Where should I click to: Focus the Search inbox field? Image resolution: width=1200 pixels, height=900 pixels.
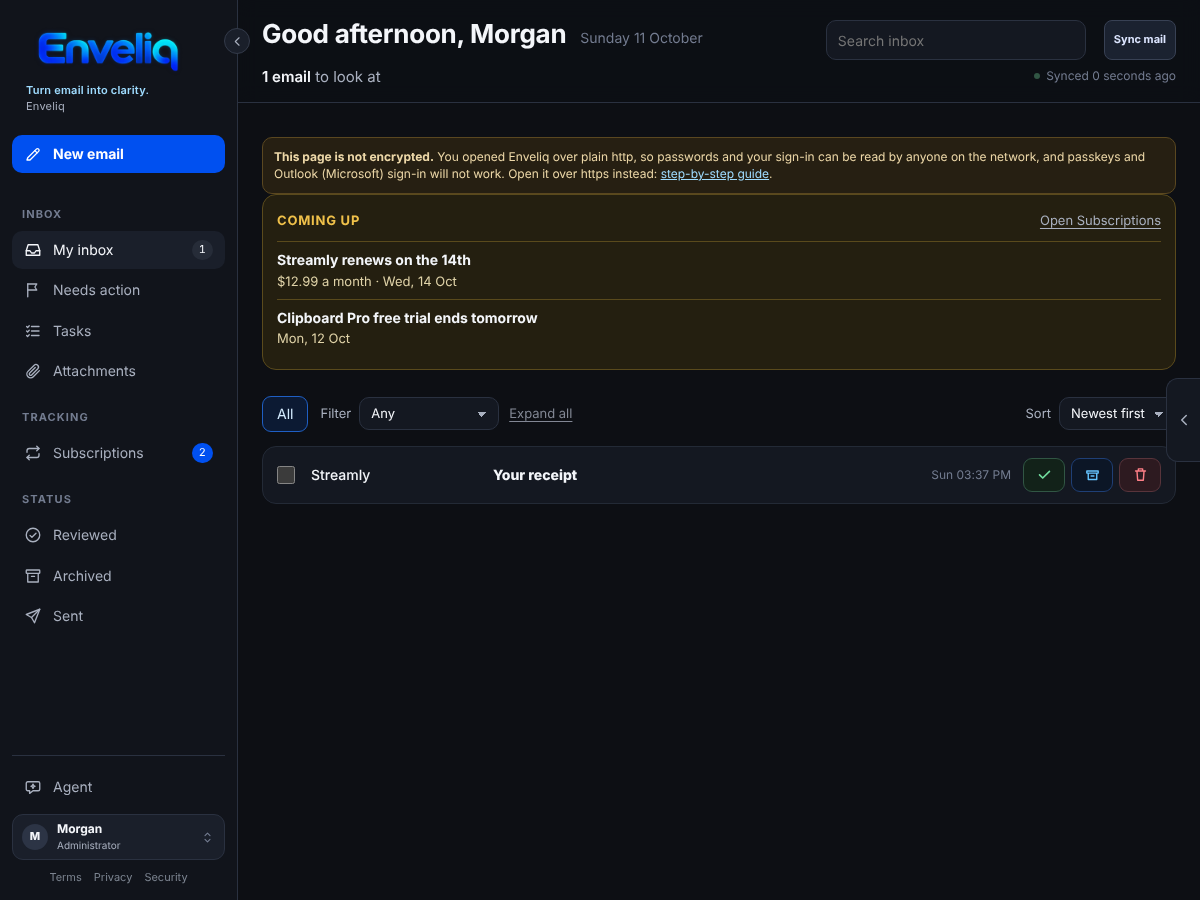tap(956, 41)
